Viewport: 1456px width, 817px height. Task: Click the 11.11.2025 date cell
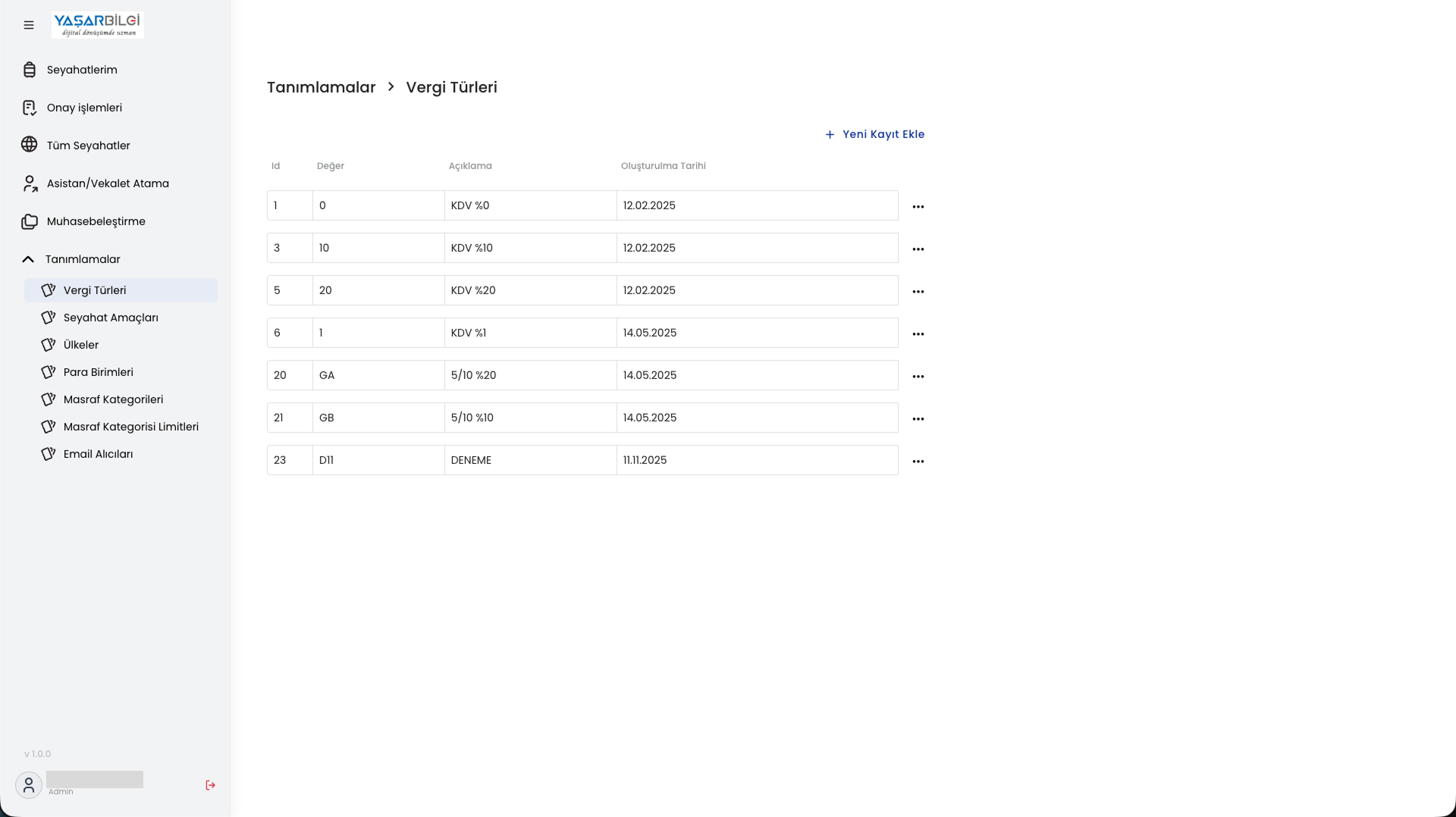pos(758,460)
